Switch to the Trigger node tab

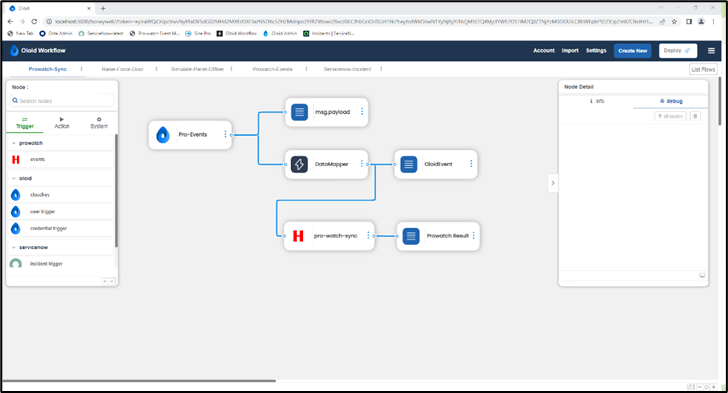coord(25,123)
